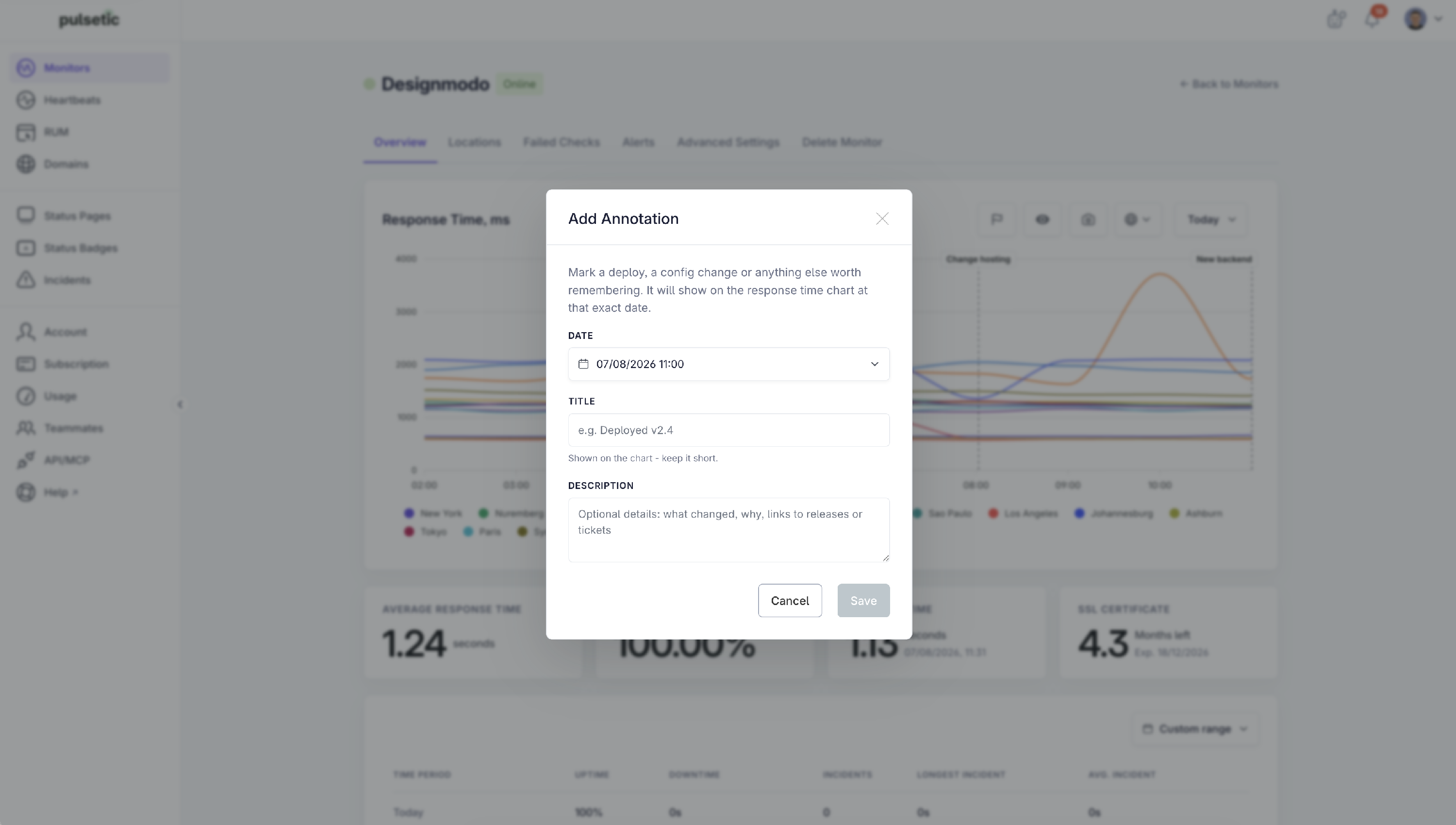
Task: Toggle Sao Paulo series in legend
Action: coord(943,513)
